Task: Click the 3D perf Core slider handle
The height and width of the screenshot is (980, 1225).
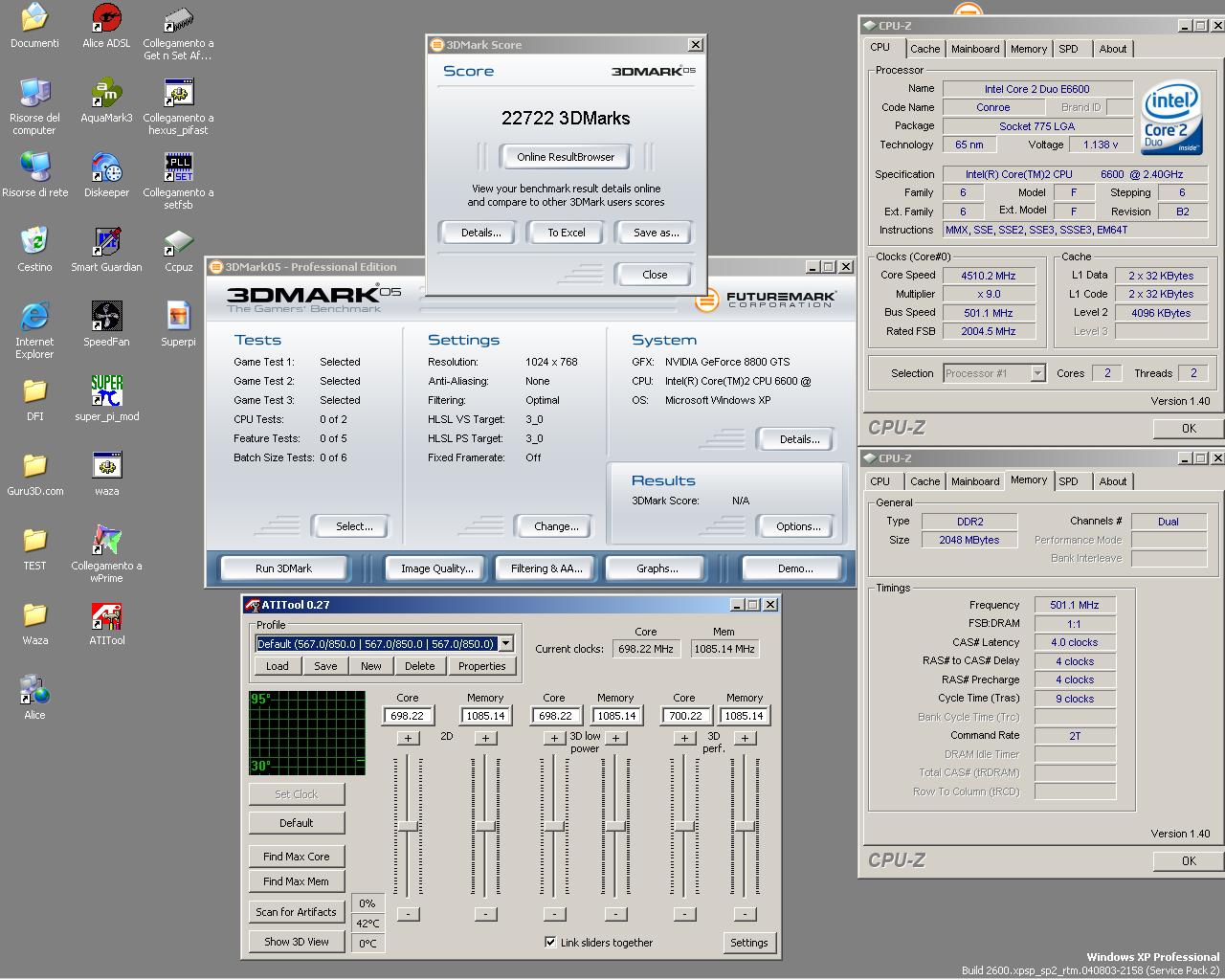Action: click(x=684, y=826)
